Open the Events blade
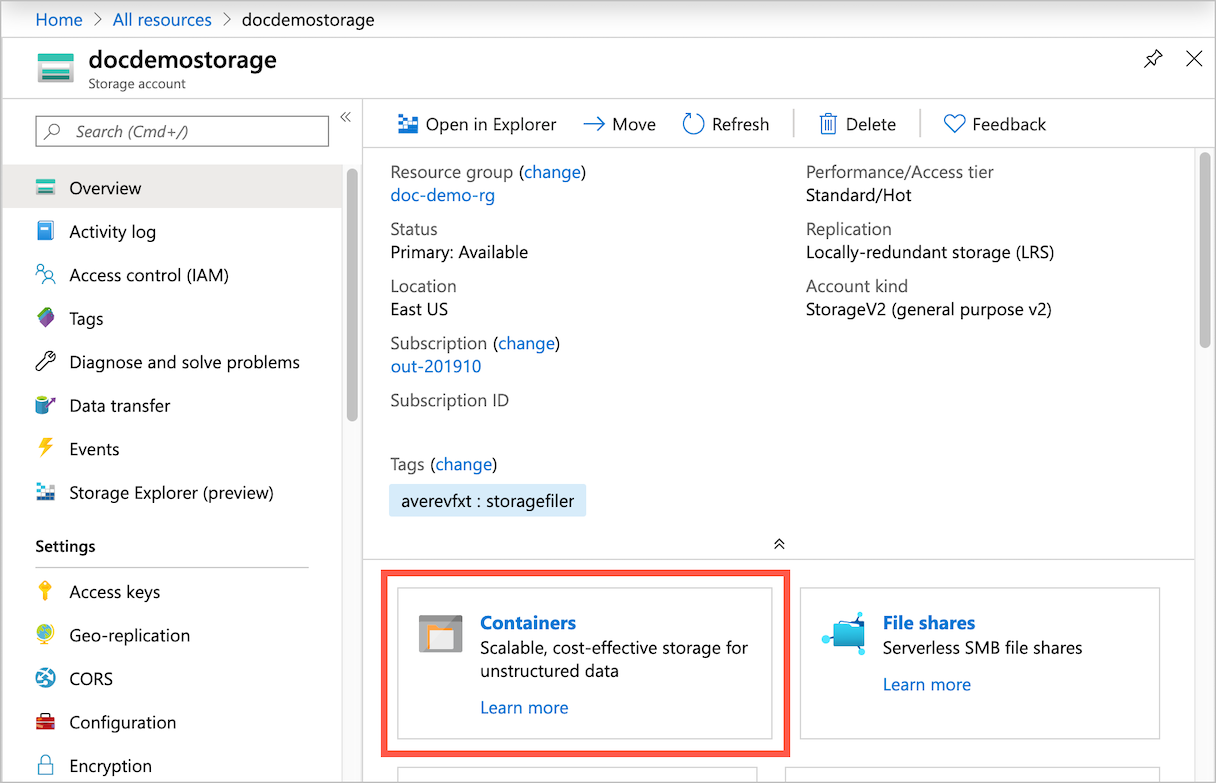The image size is (1216, 783). tap(96, 449)
